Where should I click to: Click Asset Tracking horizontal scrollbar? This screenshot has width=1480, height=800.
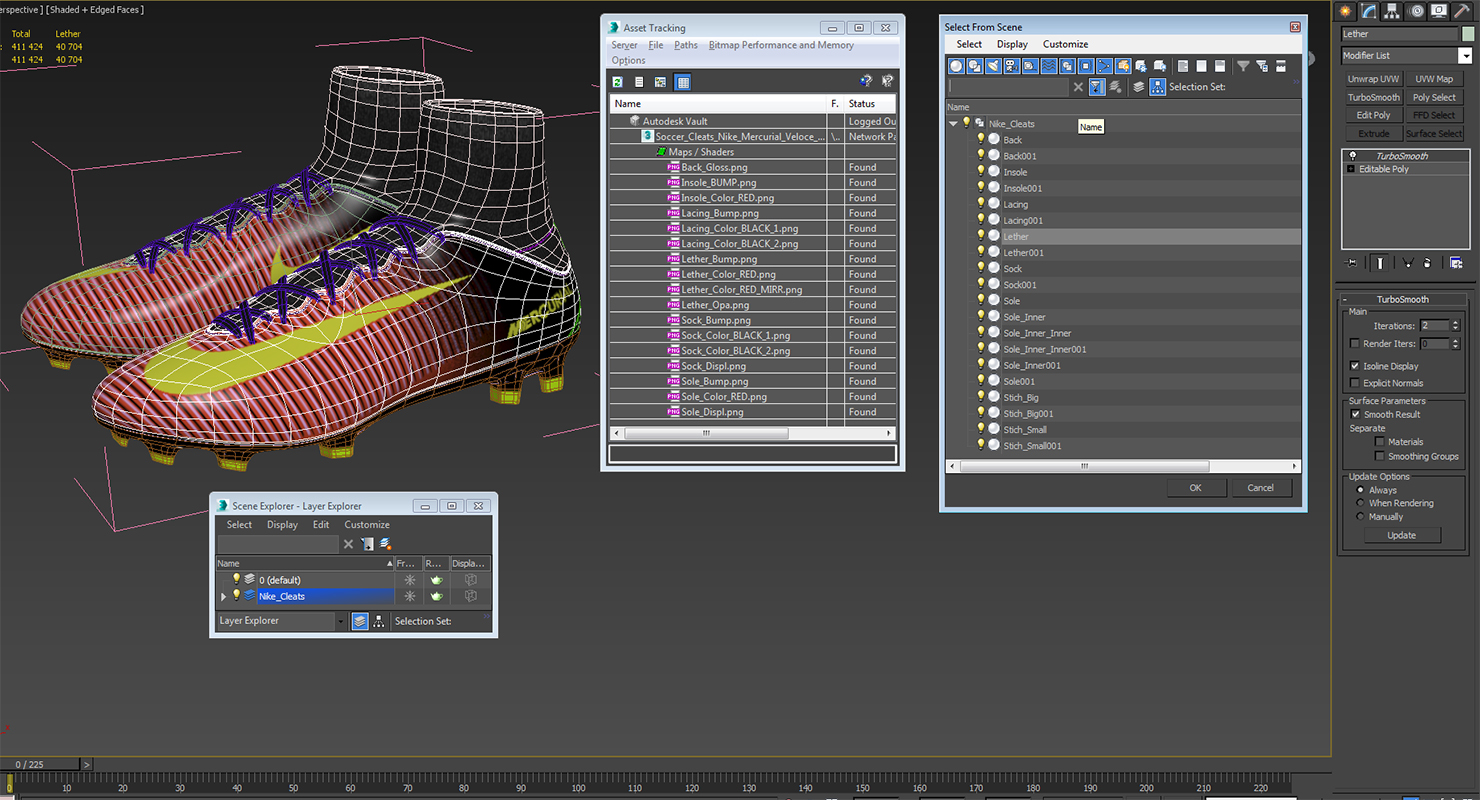[x=752, y=433]
